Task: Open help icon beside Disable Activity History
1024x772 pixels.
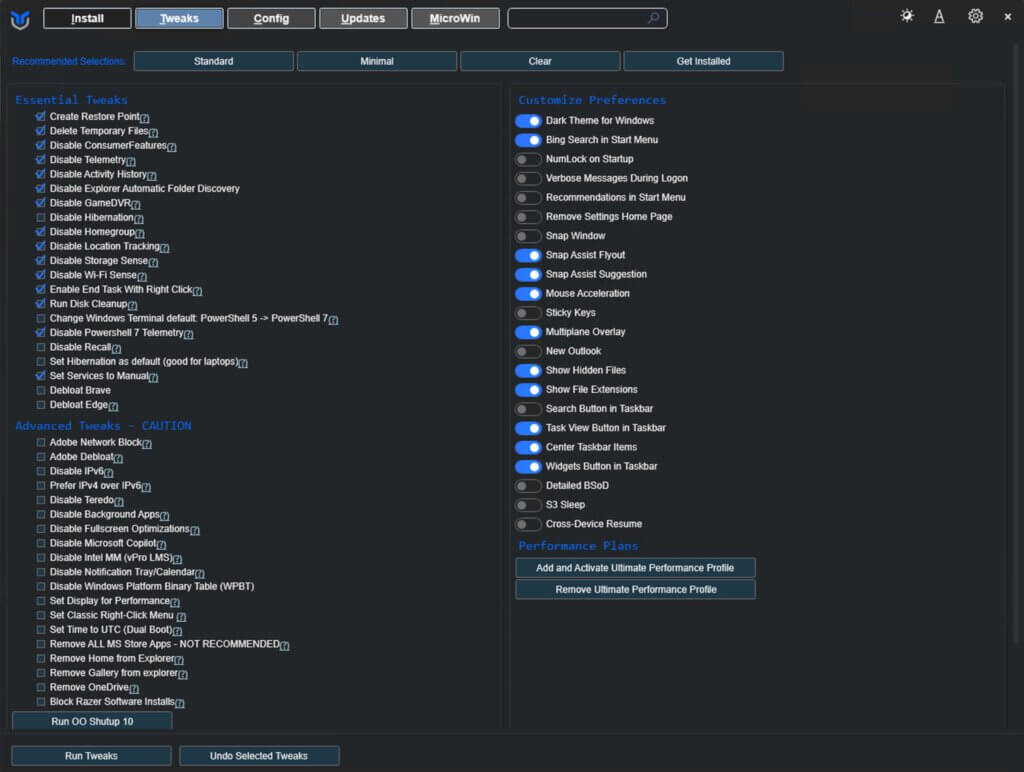Action: (x=152, y=176)
